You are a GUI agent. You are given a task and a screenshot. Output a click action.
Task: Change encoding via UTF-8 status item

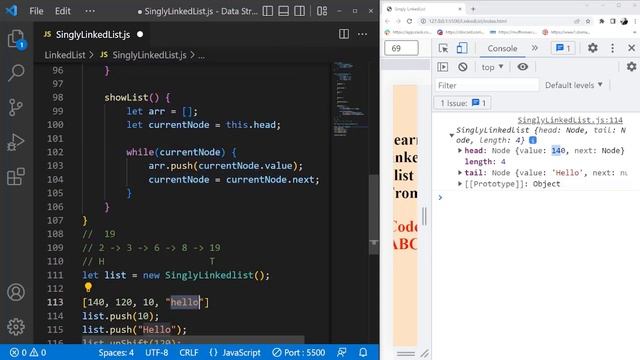pyautogui.click(x=157, y=352)
